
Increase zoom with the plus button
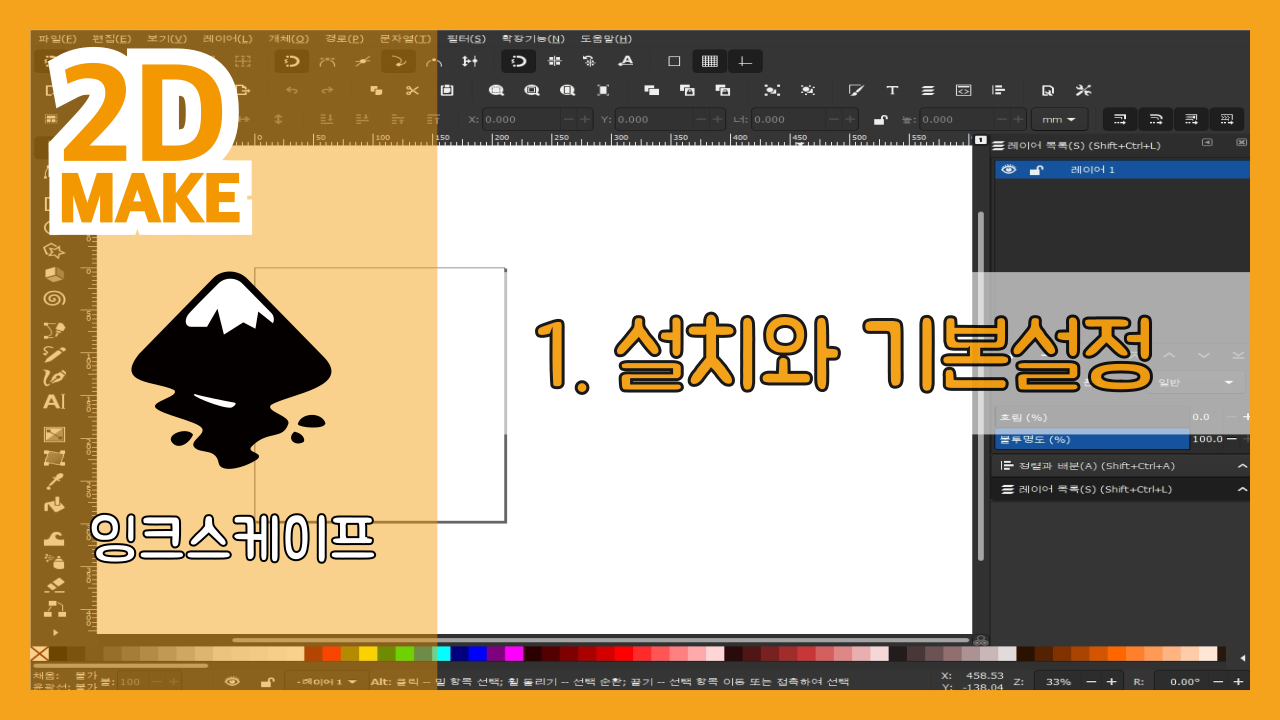(x=1112, y=682)
